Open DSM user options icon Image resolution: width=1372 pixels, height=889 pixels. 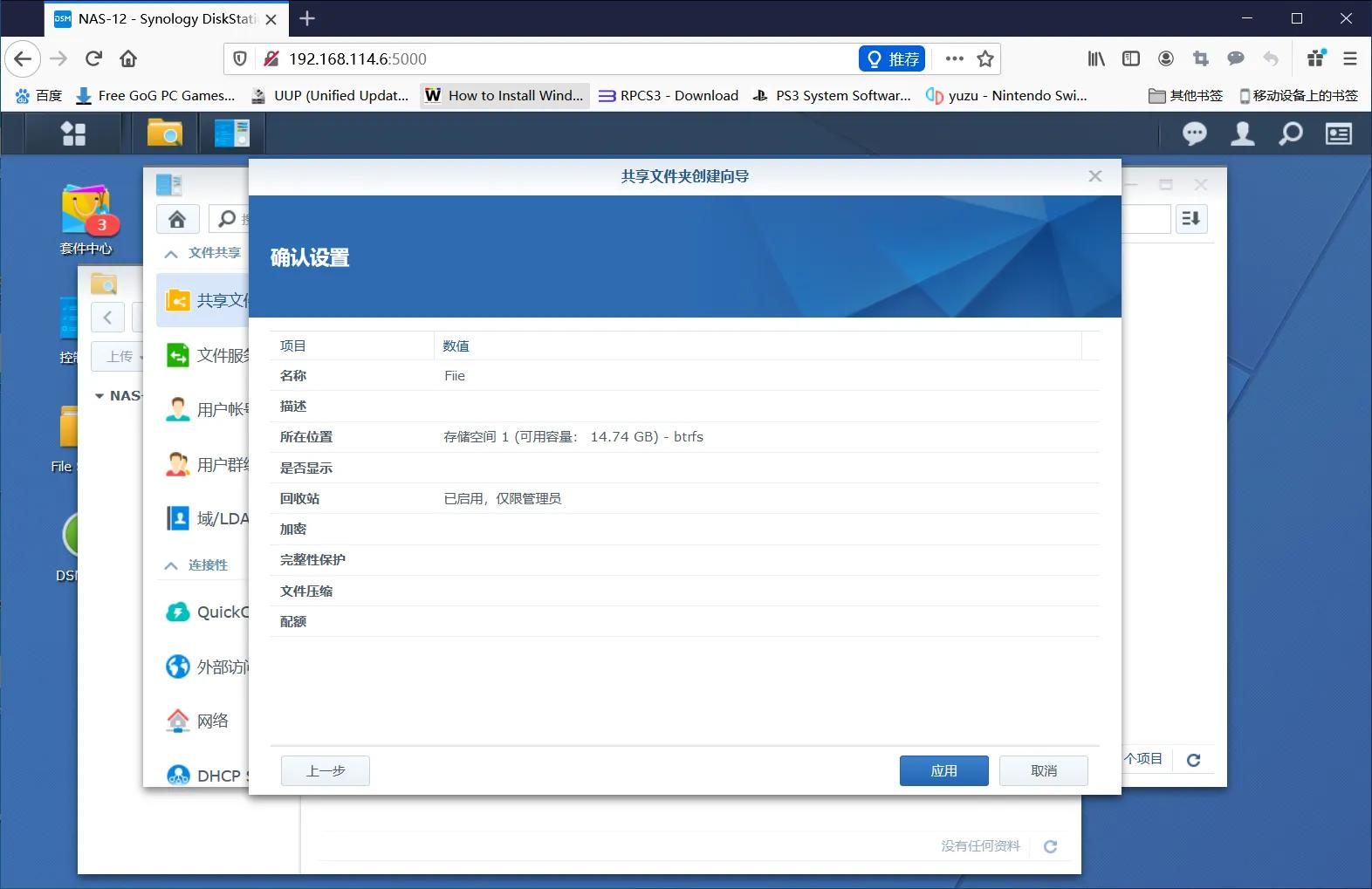(1243, 133)
